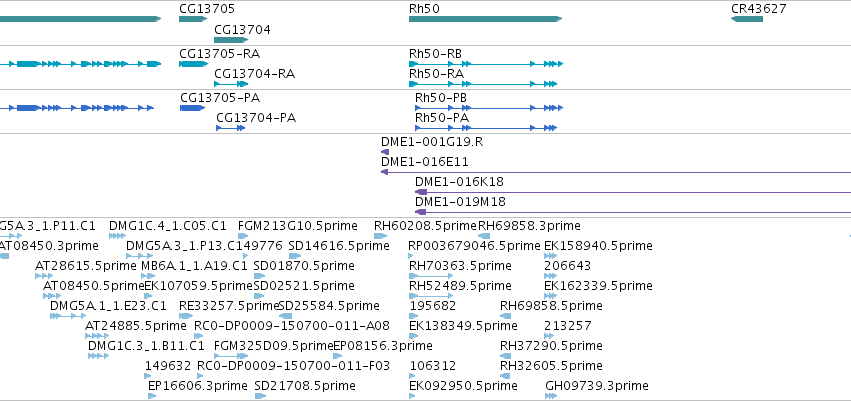The image size is (851, 401).
Task: Click the CG13705 gene feature arrow
Action: tap(193, 19)
